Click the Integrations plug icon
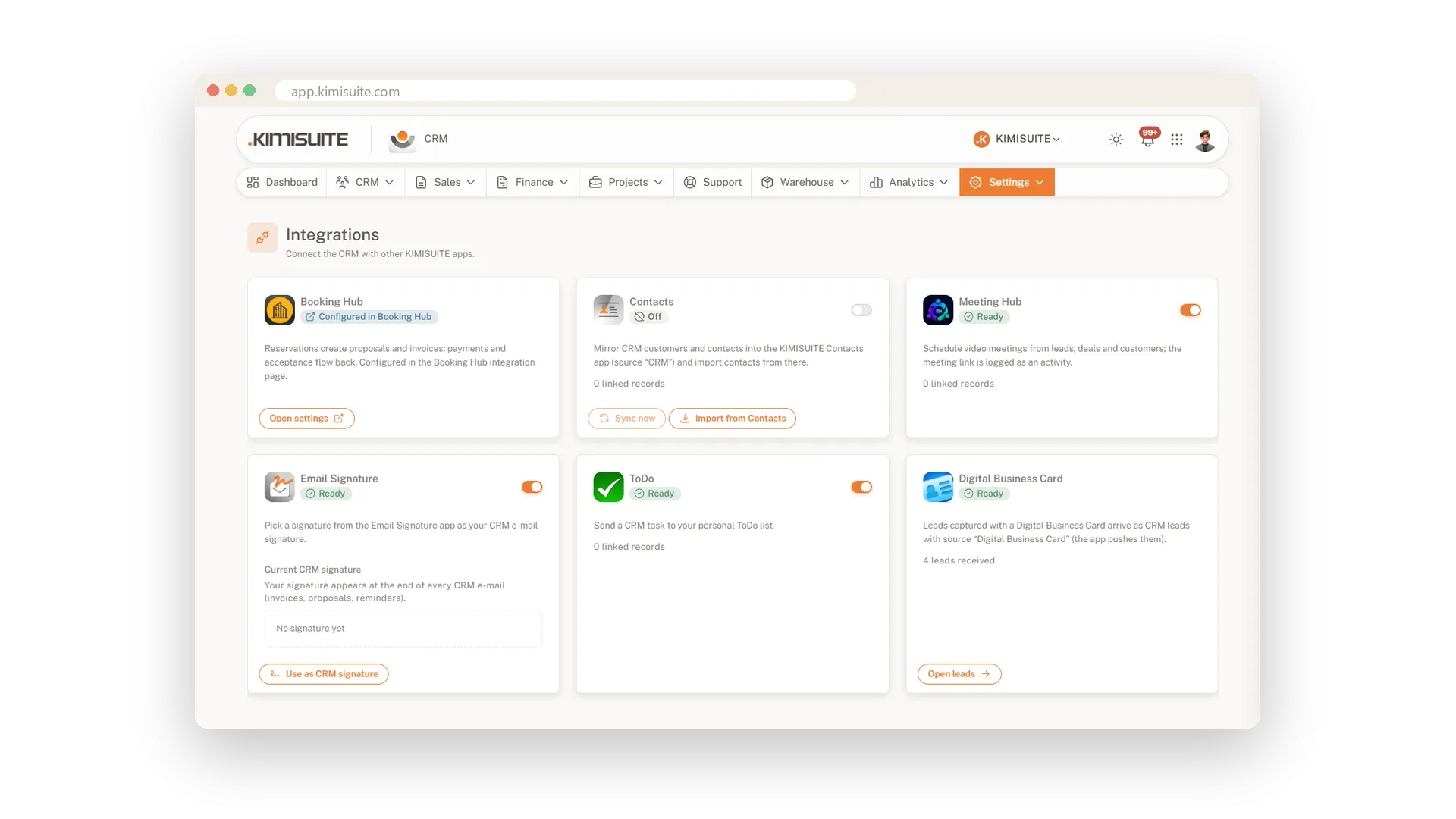This screenshot has height=819, width=1456. [262, 237]
